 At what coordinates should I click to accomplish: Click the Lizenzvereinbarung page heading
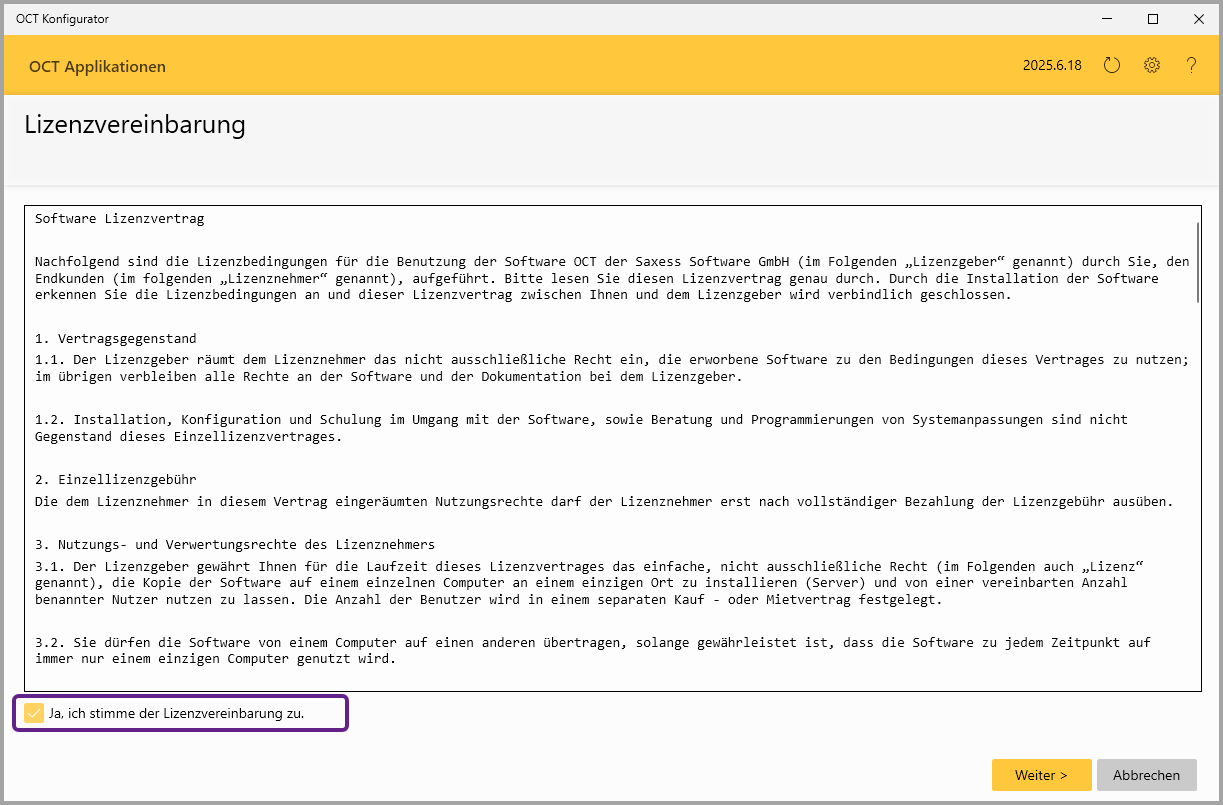(x=135, y=125)
